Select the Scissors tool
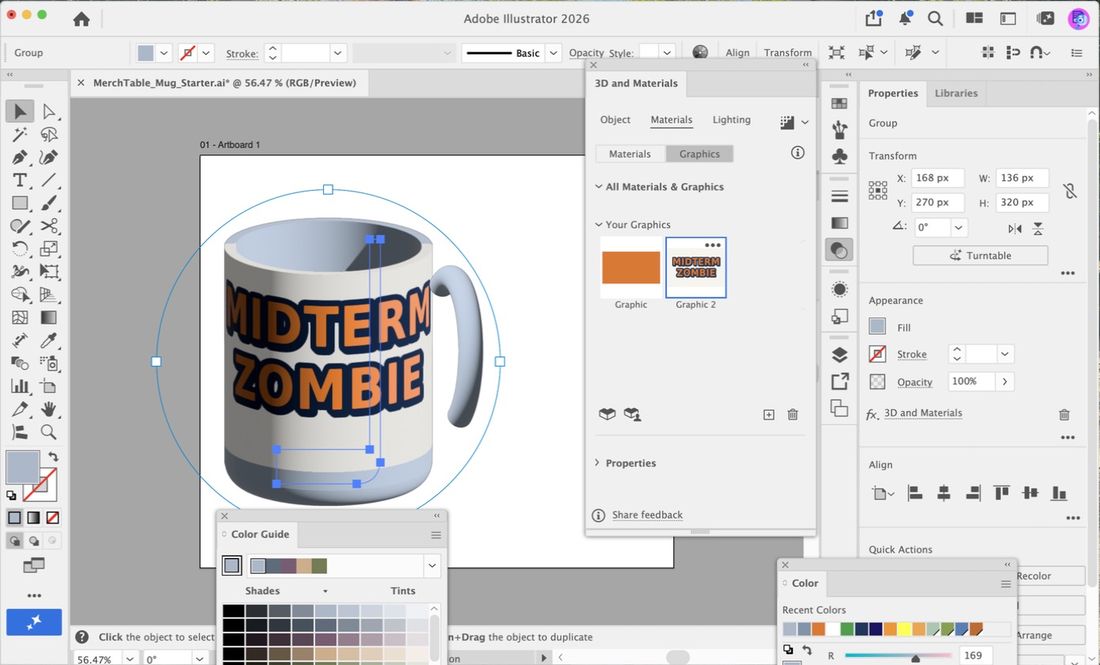Viewport: 1100px width, 665px height. pyautogui.click(x=48, y=226)
